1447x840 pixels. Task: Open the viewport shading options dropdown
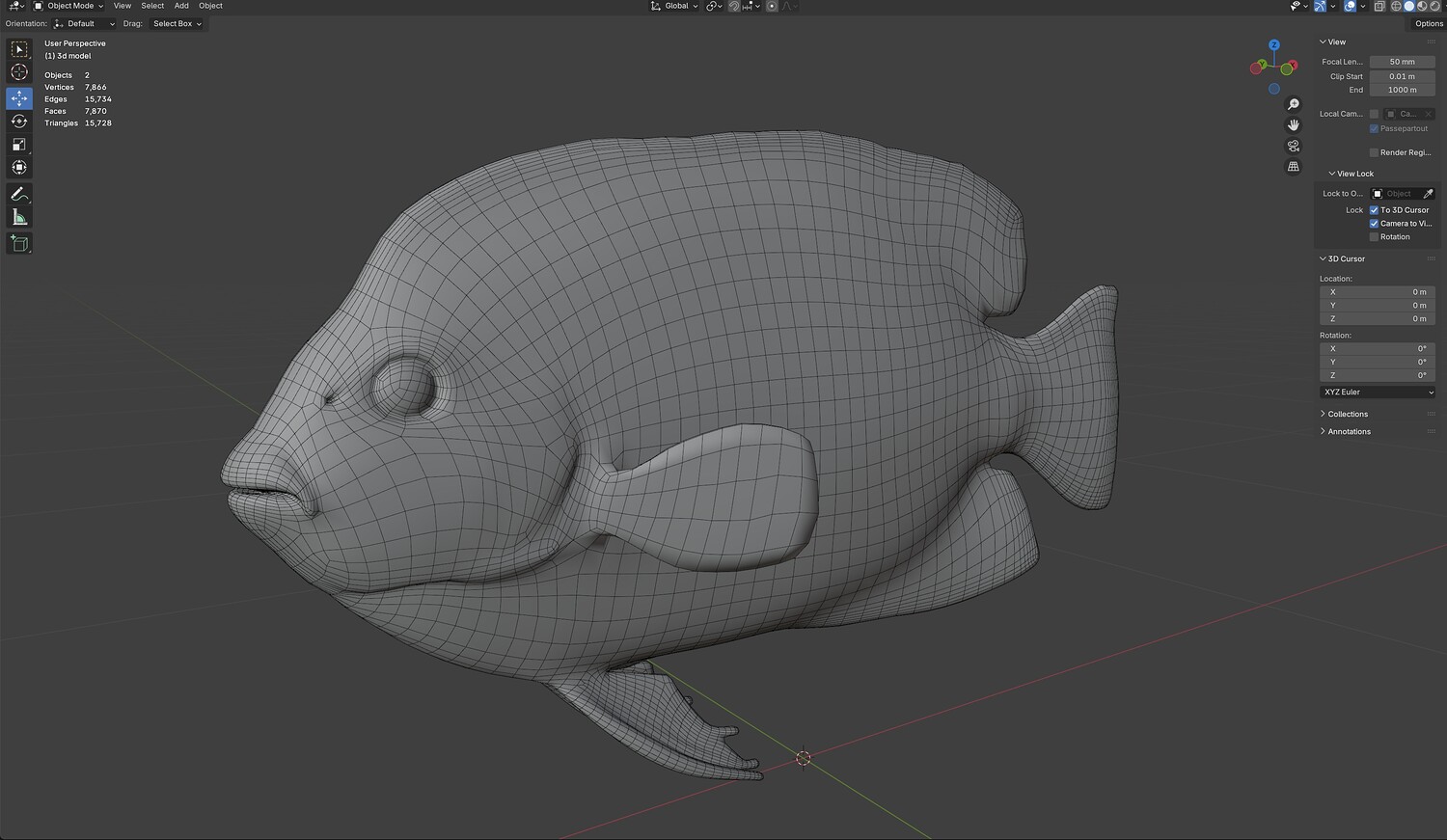pyautogui.click(x=1443, y=6)
